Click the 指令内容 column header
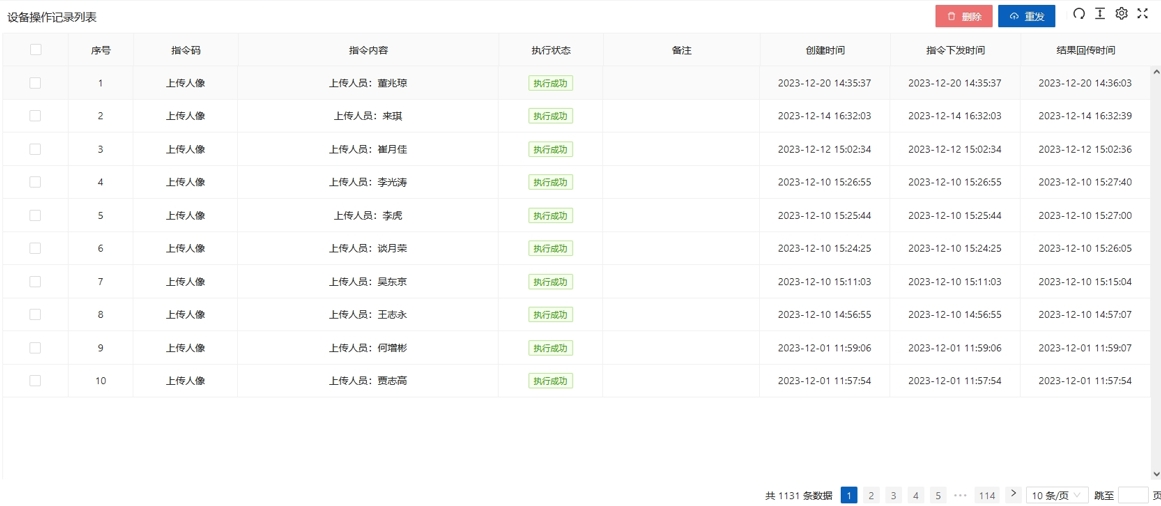 pos(368,50)
